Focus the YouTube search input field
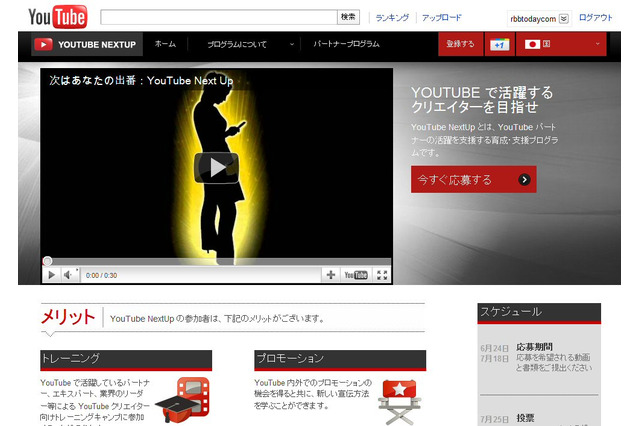This screenshot has width=640, height=426. click(x=219, y=17)
